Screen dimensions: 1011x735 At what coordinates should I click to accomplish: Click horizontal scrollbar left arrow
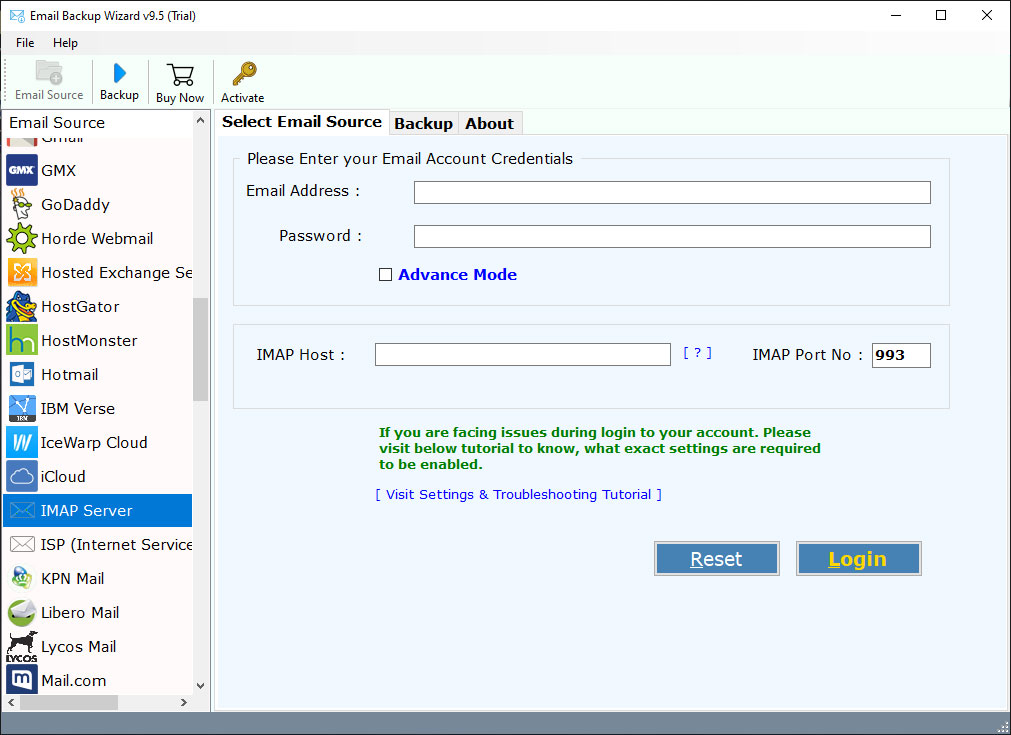(x=11, y=702)
